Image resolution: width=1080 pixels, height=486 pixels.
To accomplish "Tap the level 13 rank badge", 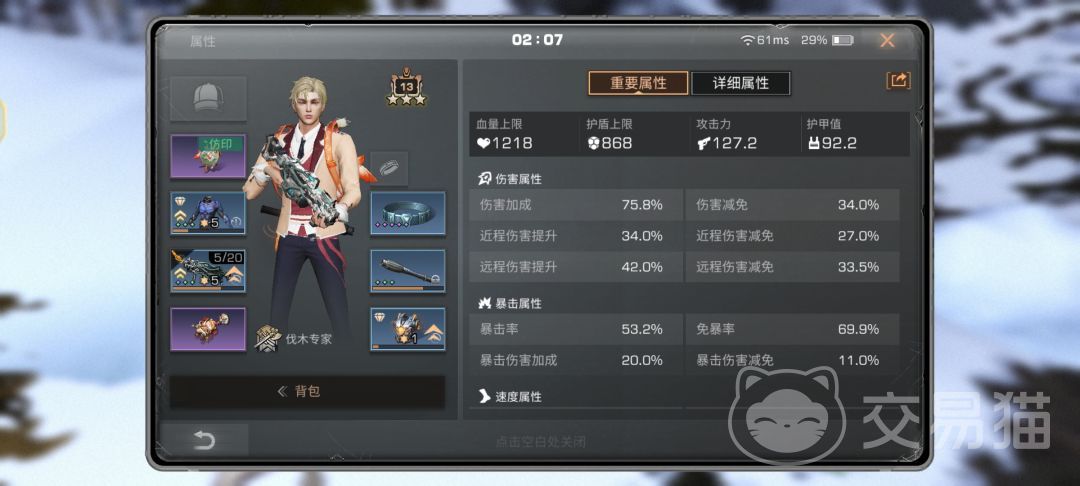I will coord(406,87).
